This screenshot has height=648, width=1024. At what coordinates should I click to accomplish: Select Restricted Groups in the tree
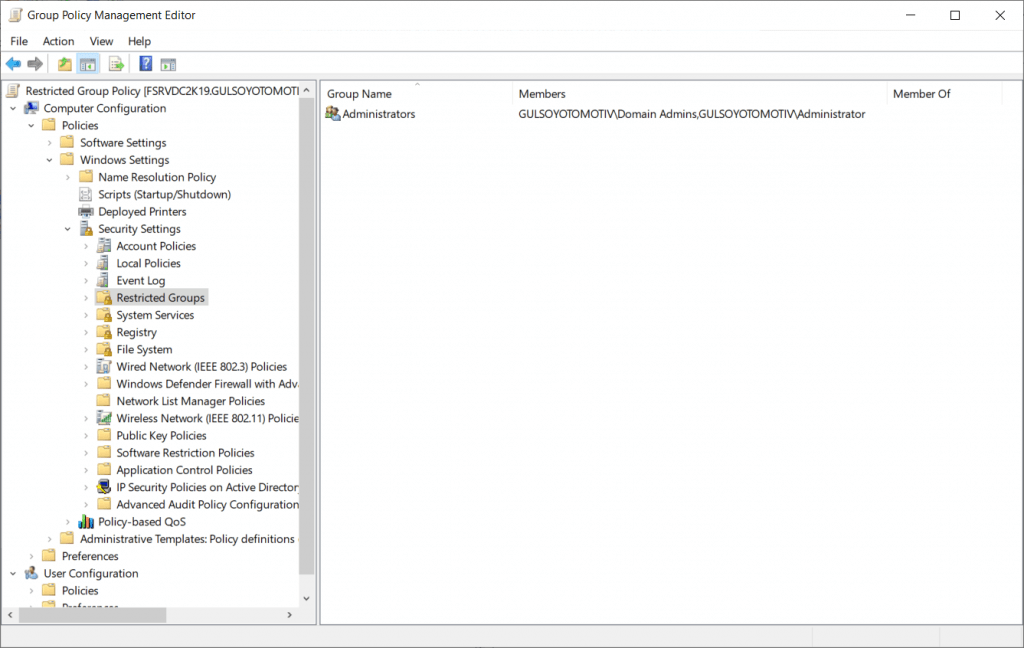coord(160,298)
